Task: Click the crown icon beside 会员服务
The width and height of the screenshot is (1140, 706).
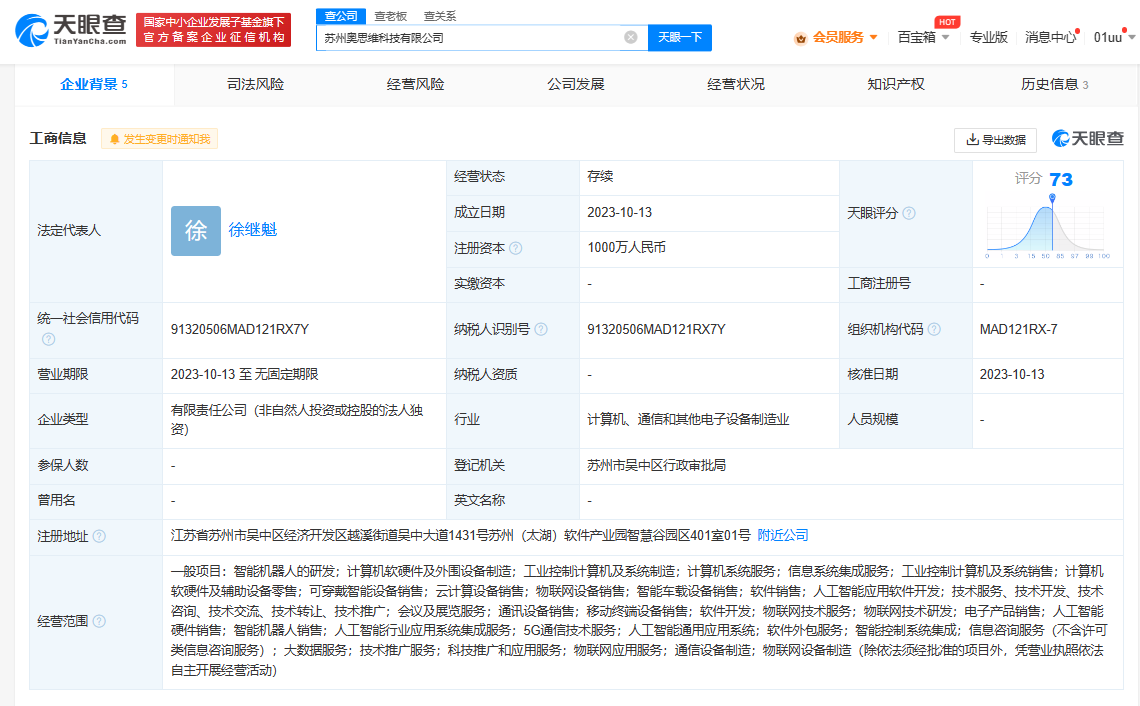Action: point(800,38)
